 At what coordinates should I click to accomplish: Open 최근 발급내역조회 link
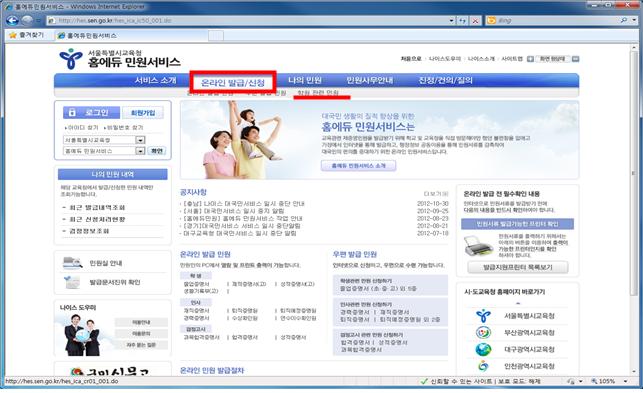97,208
